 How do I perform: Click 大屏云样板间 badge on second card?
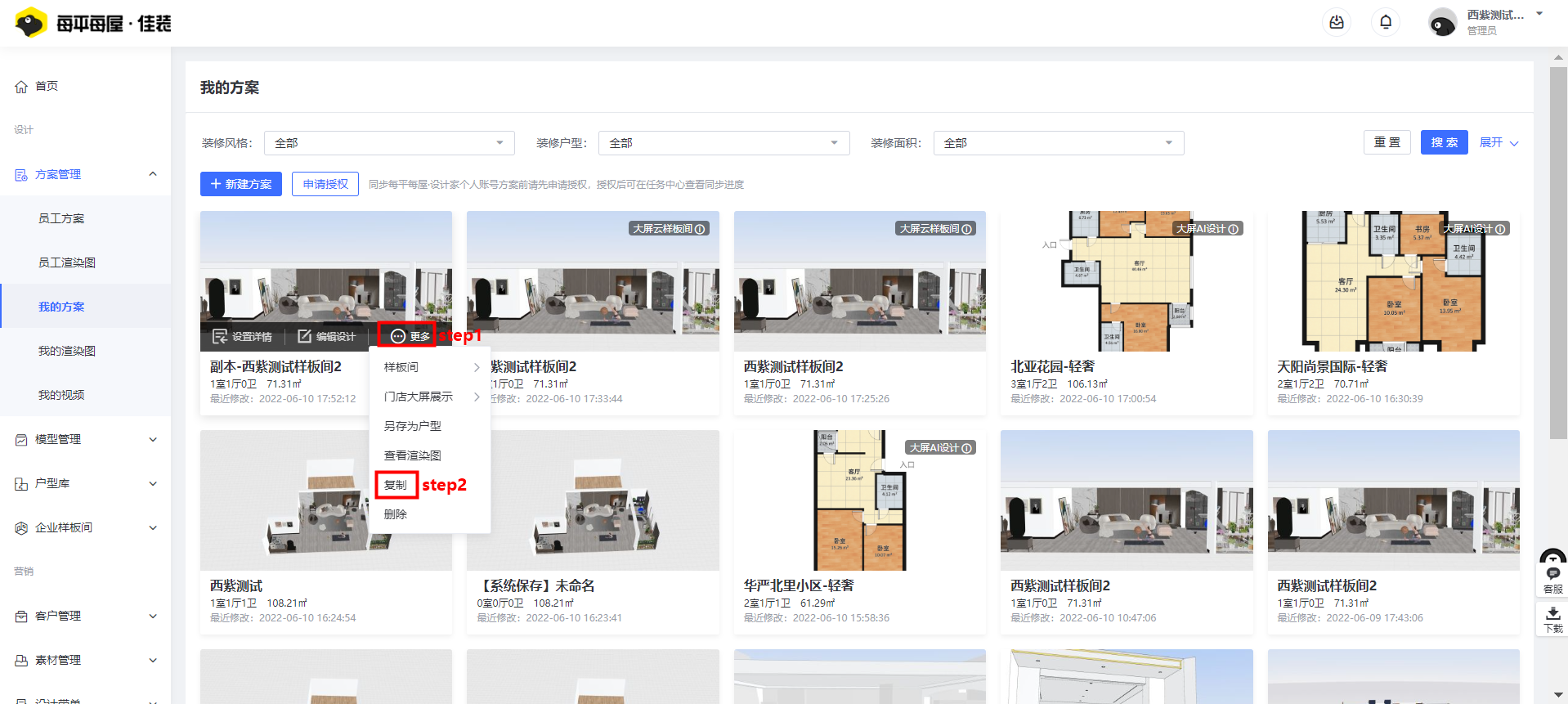click(669, 229)
